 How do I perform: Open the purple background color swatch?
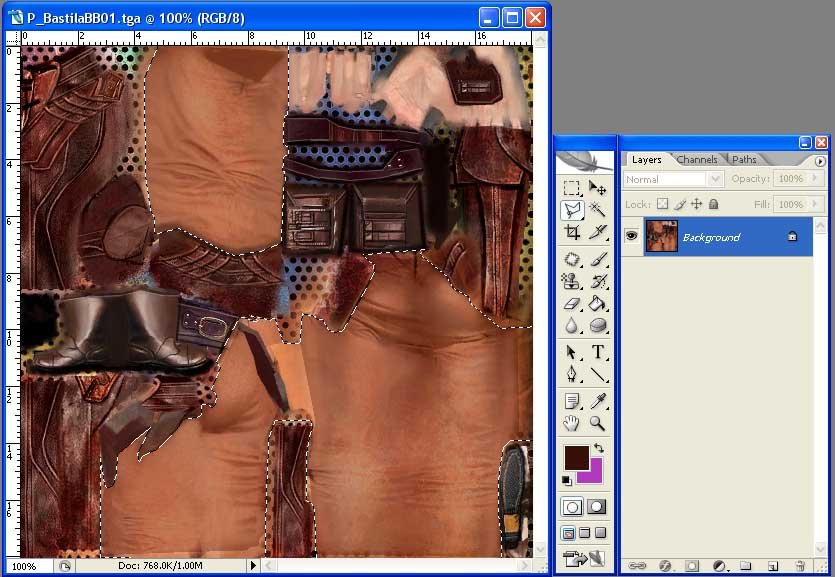click(591, 471)
